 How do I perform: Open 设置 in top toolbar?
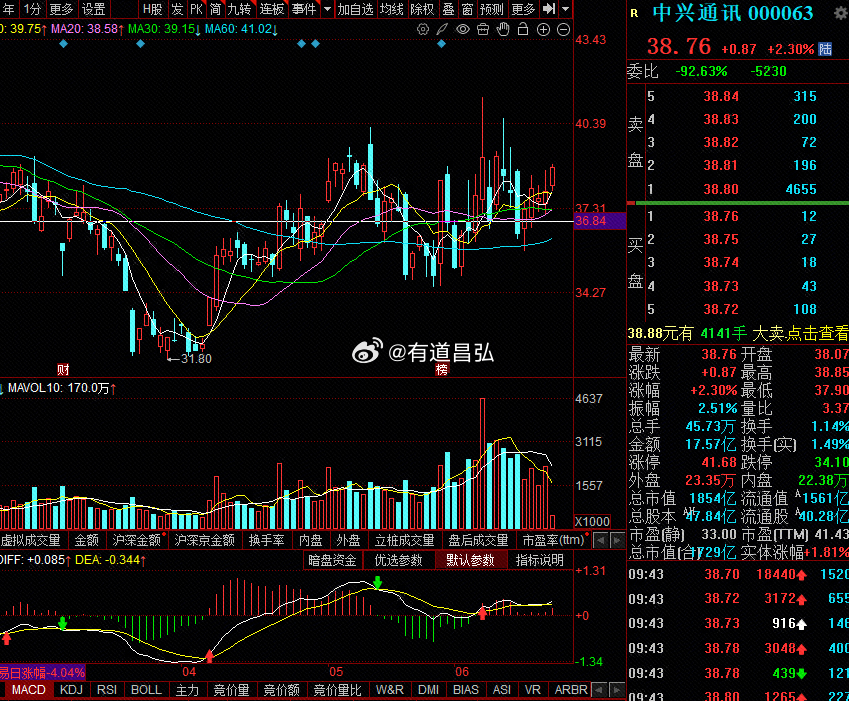pyautogui.click(x=93, y=9)
